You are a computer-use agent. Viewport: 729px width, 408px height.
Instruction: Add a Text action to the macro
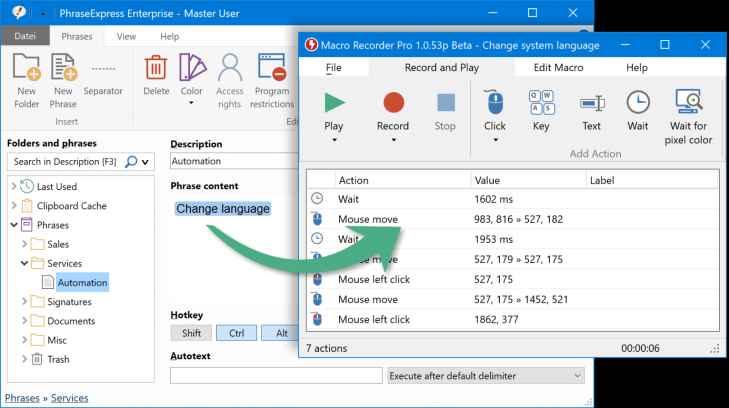(591, 105)
